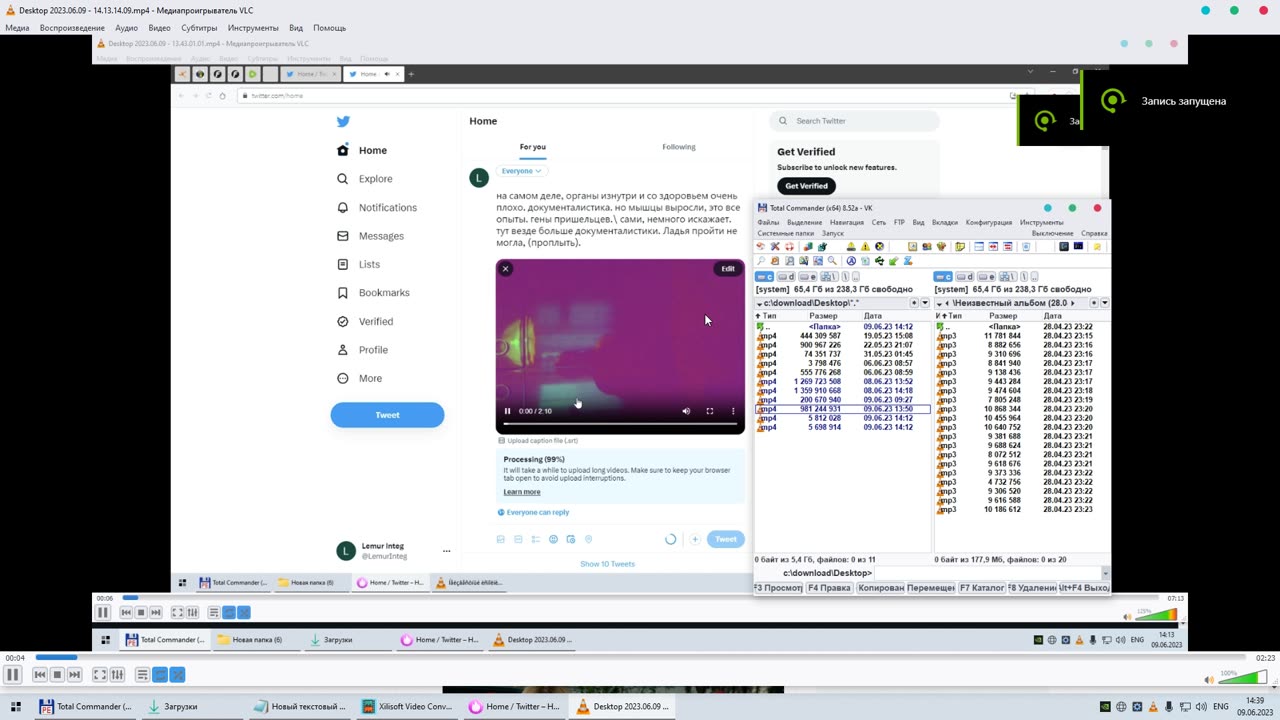Toggle loop mode in outer VLC controls

click(160, 675)
